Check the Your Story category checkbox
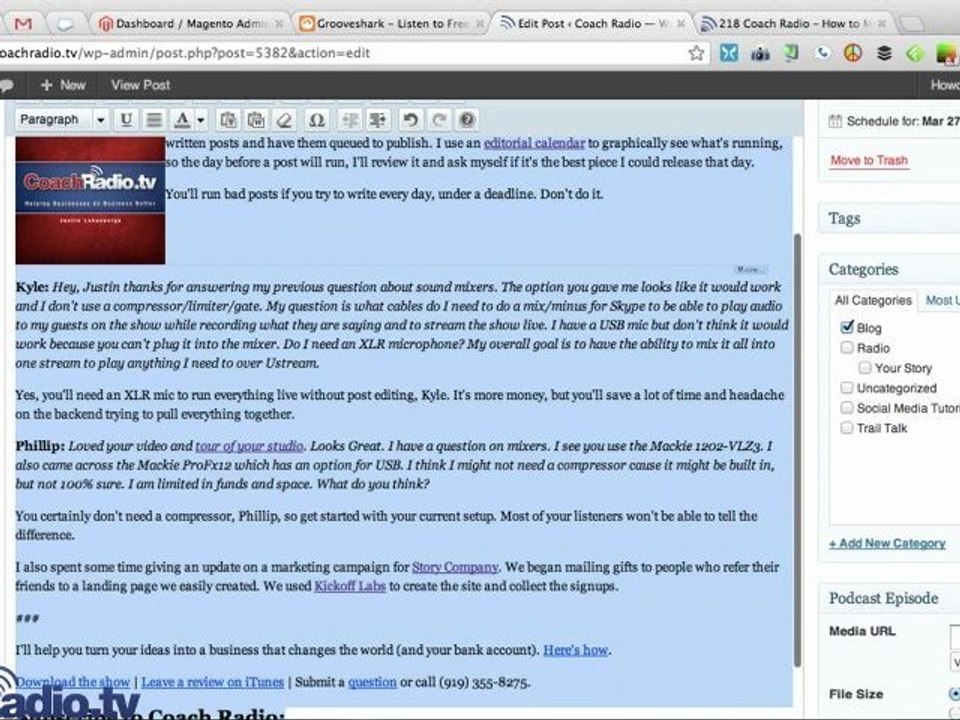Screen dimensions: 960x720 click(x=864, y=367)
